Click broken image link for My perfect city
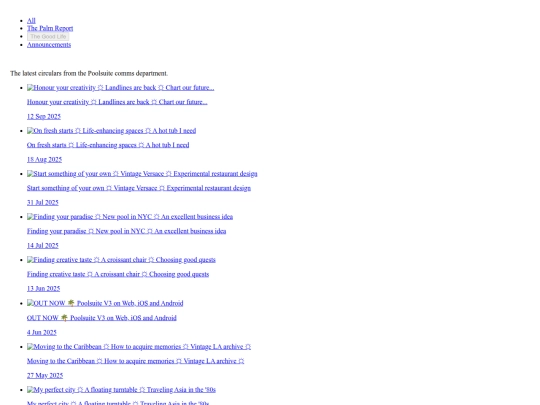 point(121,390)
